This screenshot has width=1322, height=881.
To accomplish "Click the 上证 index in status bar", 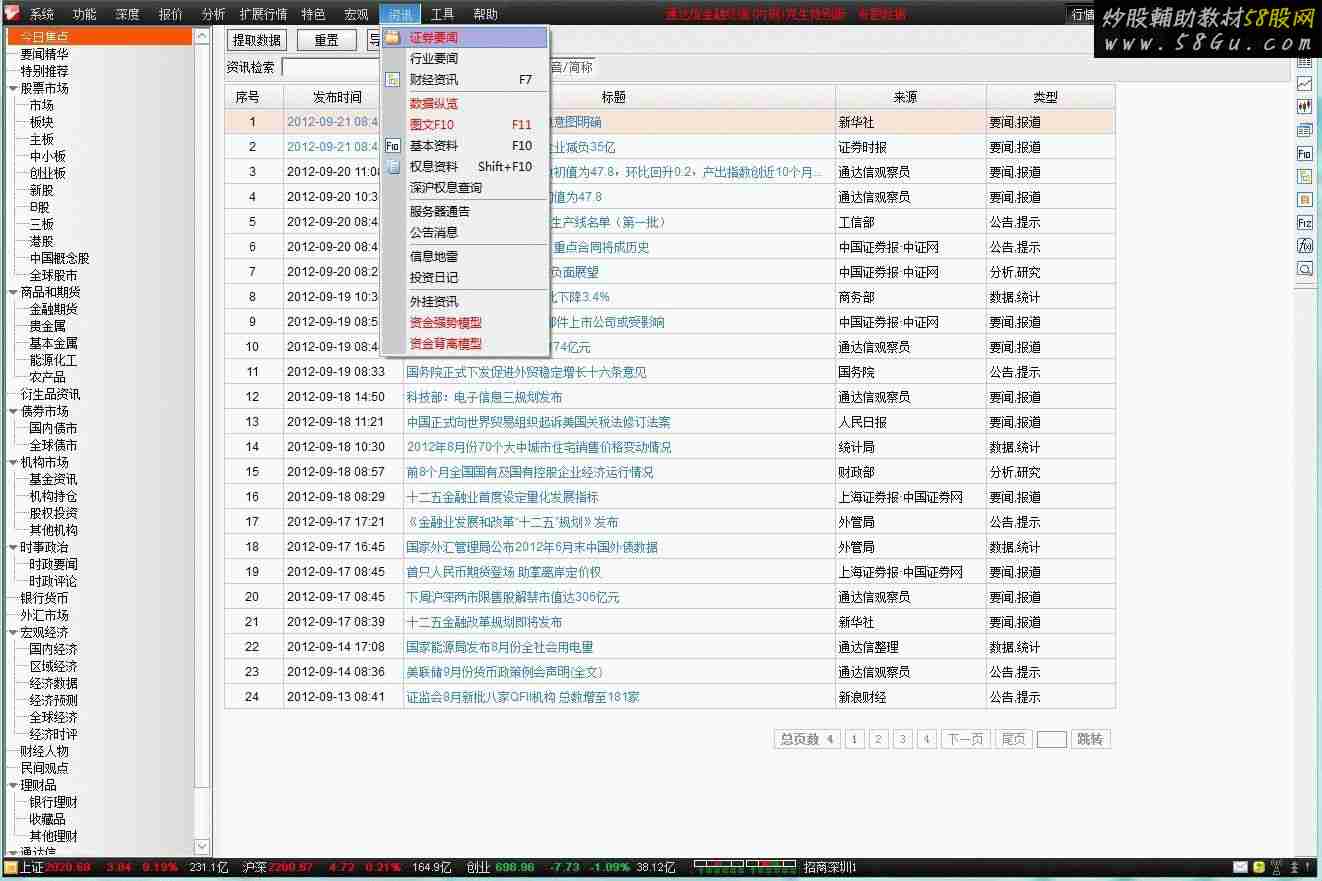I will [32, 867].
